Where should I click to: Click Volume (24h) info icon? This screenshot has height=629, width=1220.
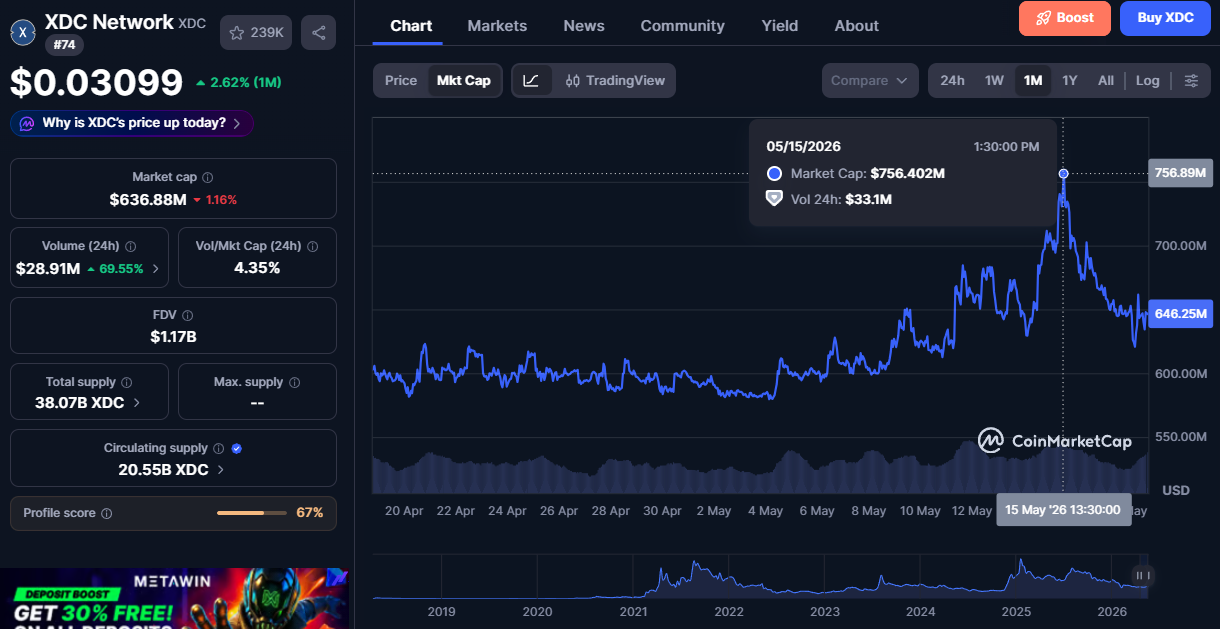(131, 246)
